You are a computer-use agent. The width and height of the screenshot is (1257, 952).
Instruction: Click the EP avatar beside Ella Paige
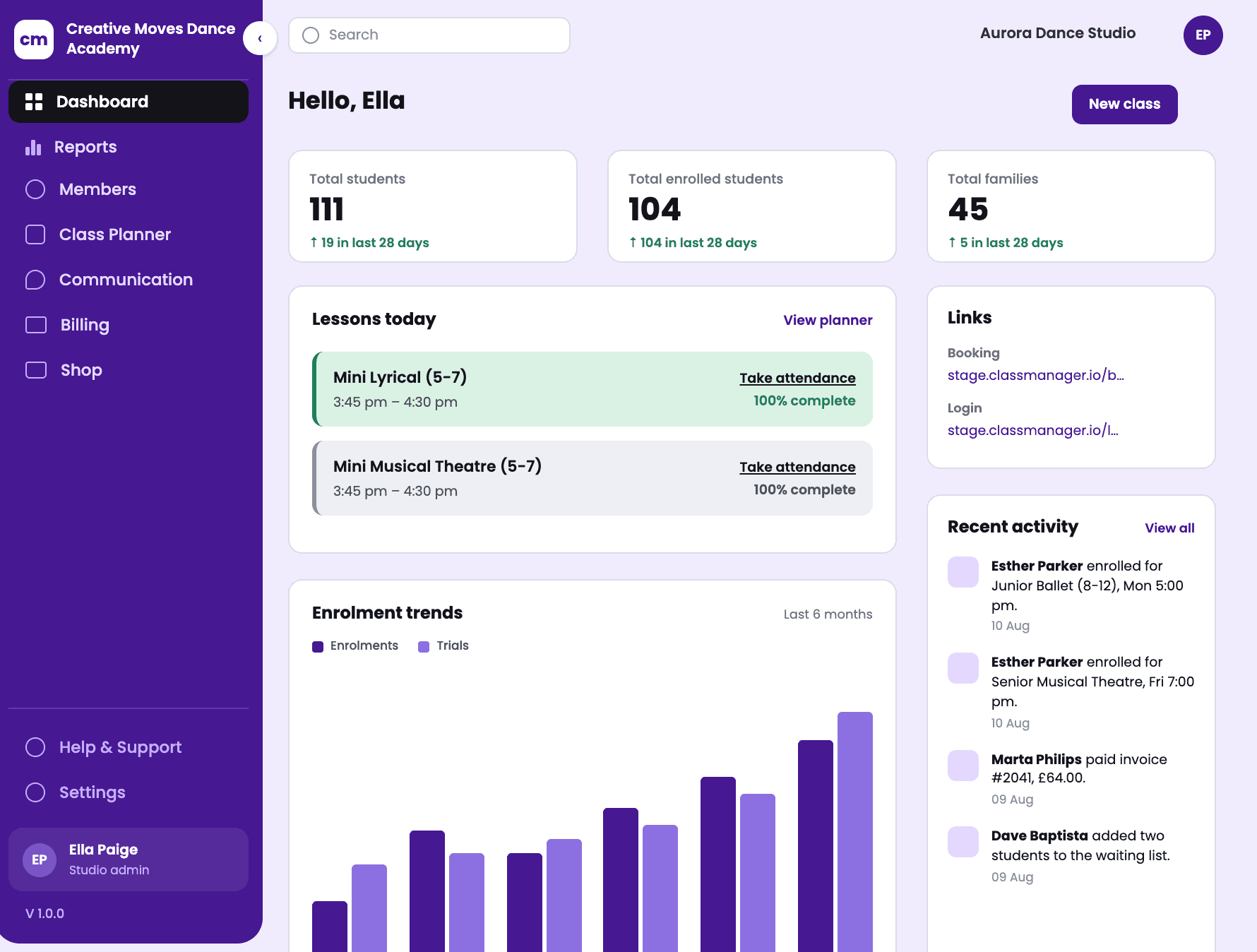coord(40,859)
